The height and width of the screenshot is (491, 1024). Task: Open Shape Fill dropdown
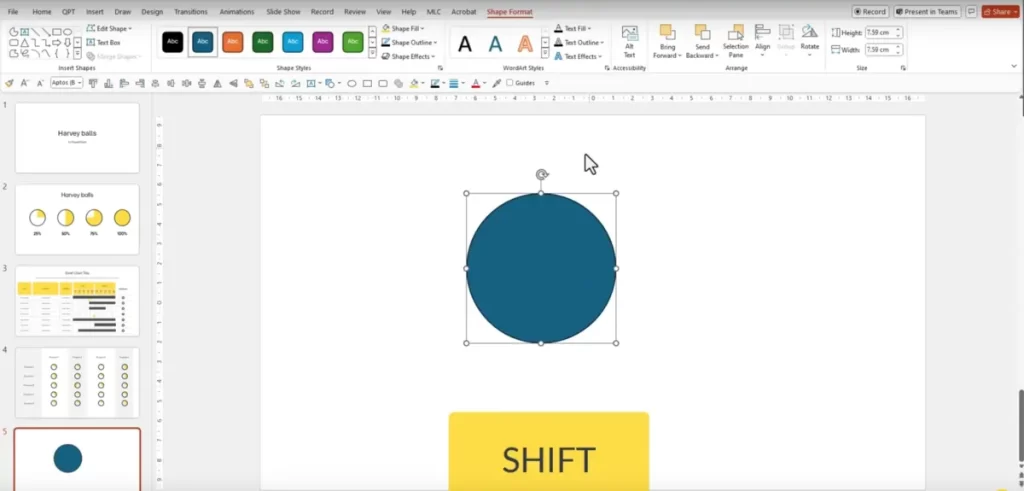tap(403, 29)
